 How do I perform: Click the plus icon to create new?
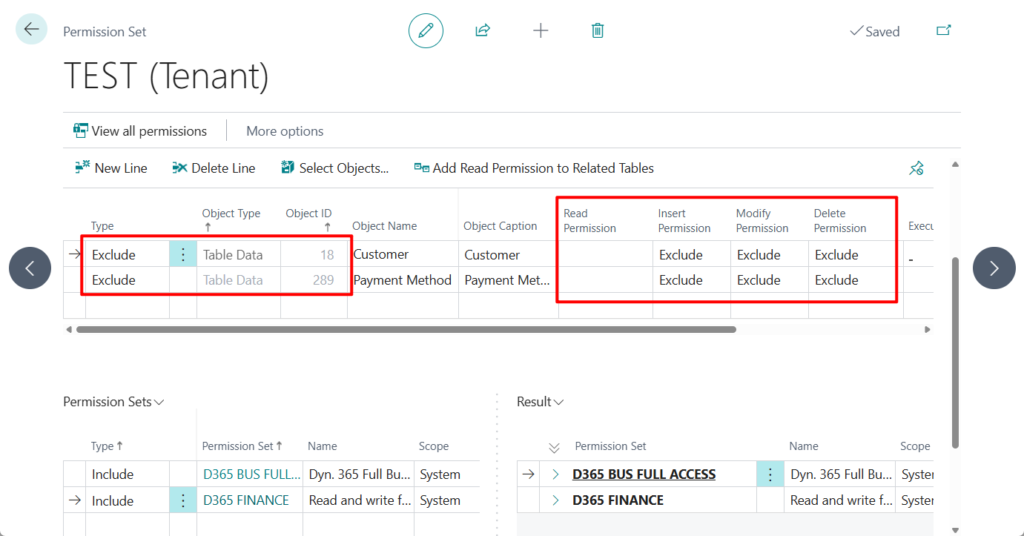541,31
